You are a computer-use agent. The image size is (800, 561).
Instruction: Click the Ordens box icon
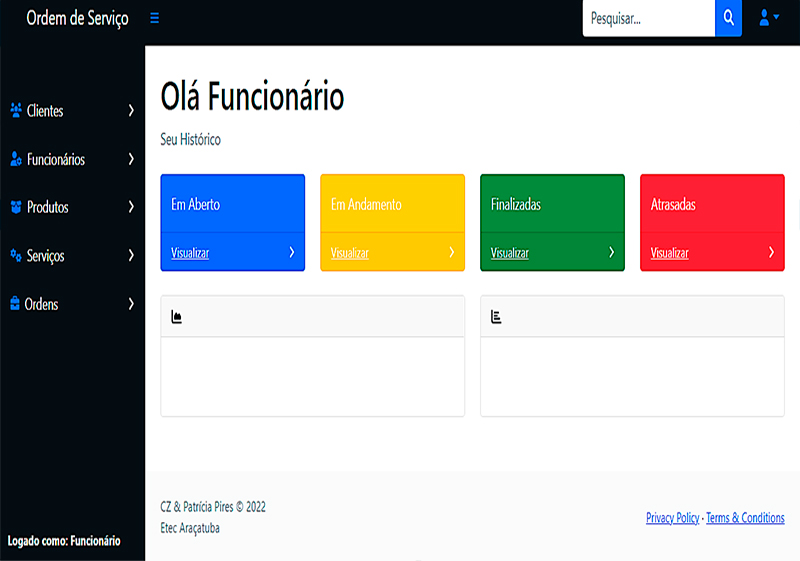point(15,304)
